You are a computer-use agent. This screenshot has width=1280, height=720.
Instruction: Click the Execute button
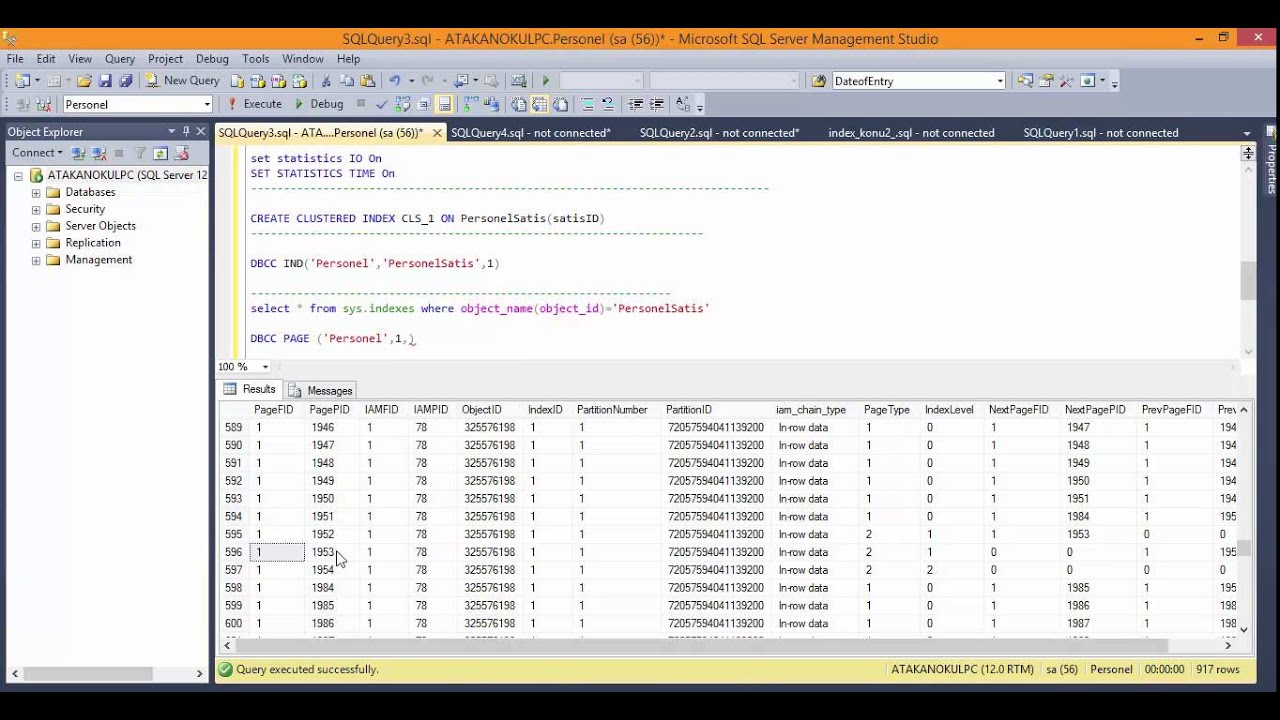click(254, 104)
